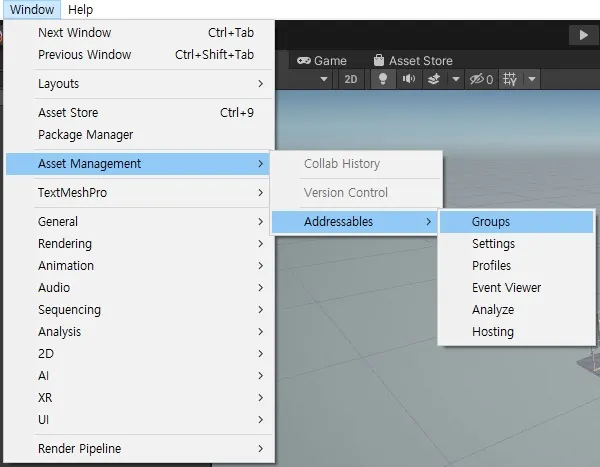
Task: Expand the AI submenu
Action: (139, 376)
